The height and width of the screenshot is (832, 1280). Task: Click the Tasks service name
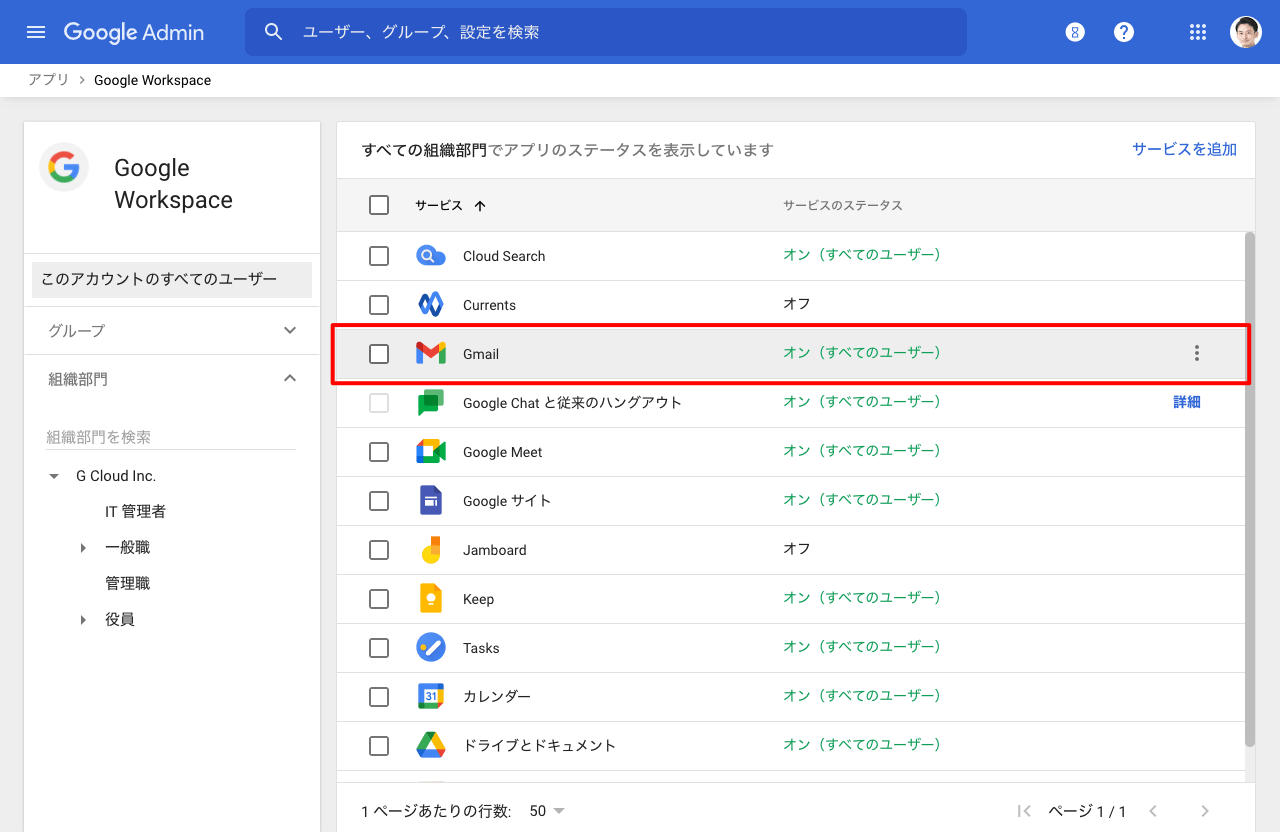(x=481, y=648)
